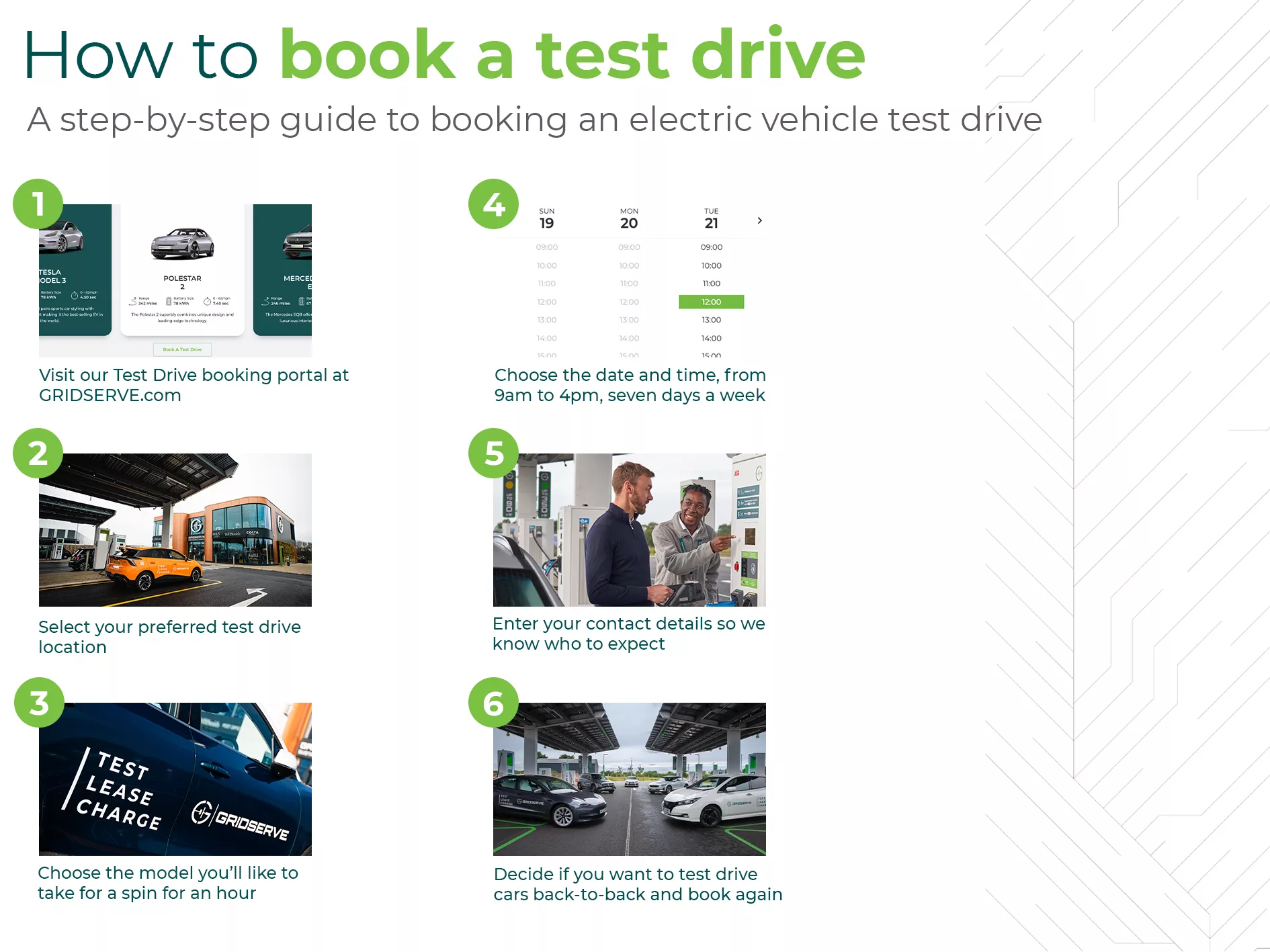The width and height of the screenshot is (1270, 952).
Task: Click Polestar 2 '342 miles' range value
Action: (x=148, y=303)
